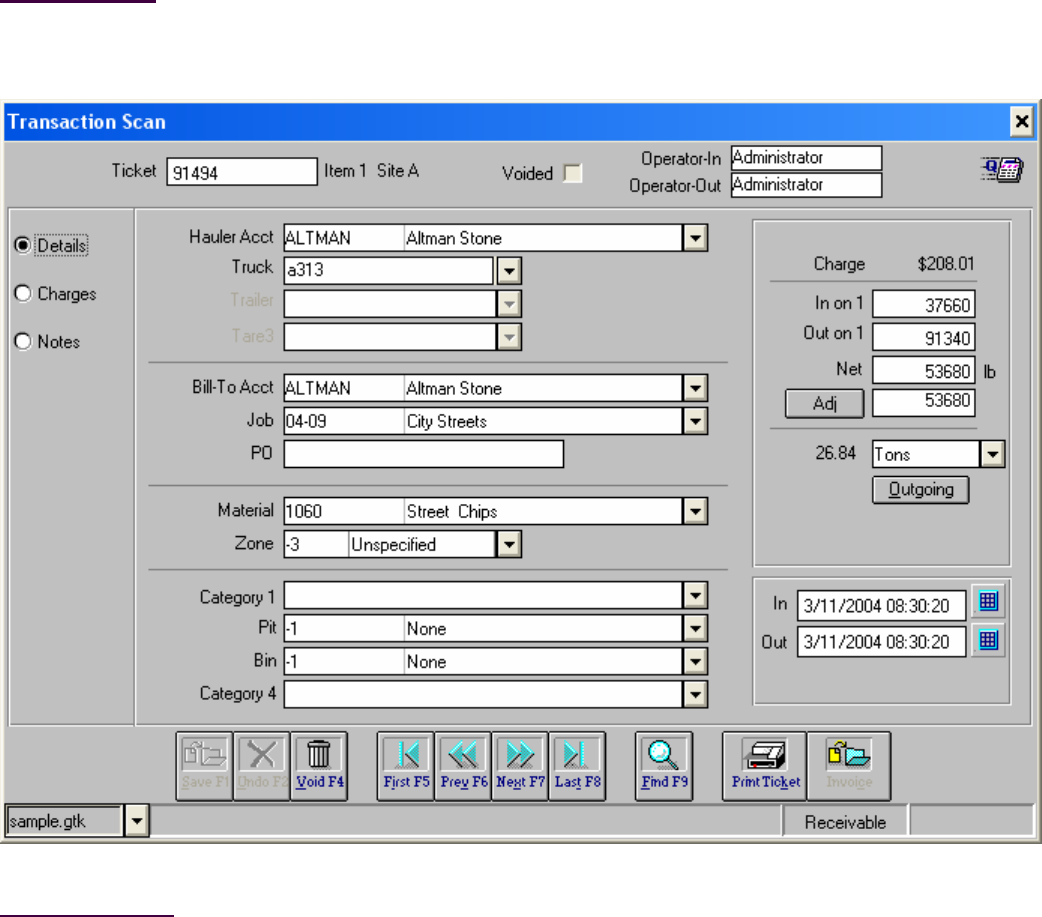Viewport: 1042px width, 917px height.
Task: Jump to last record with Last F8
Action: (577, 765)
